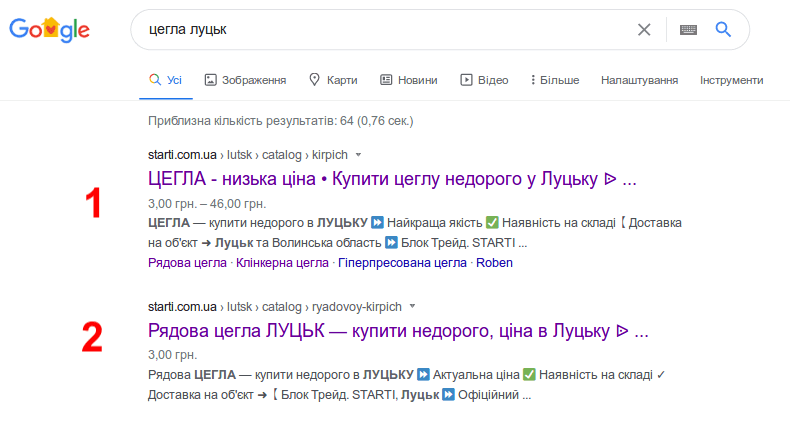Image resolution: width=790 pixels, height=426 pixels.
Task: Click the second result's URL ending in ryadovoy-kirpich
Action: 275,307
